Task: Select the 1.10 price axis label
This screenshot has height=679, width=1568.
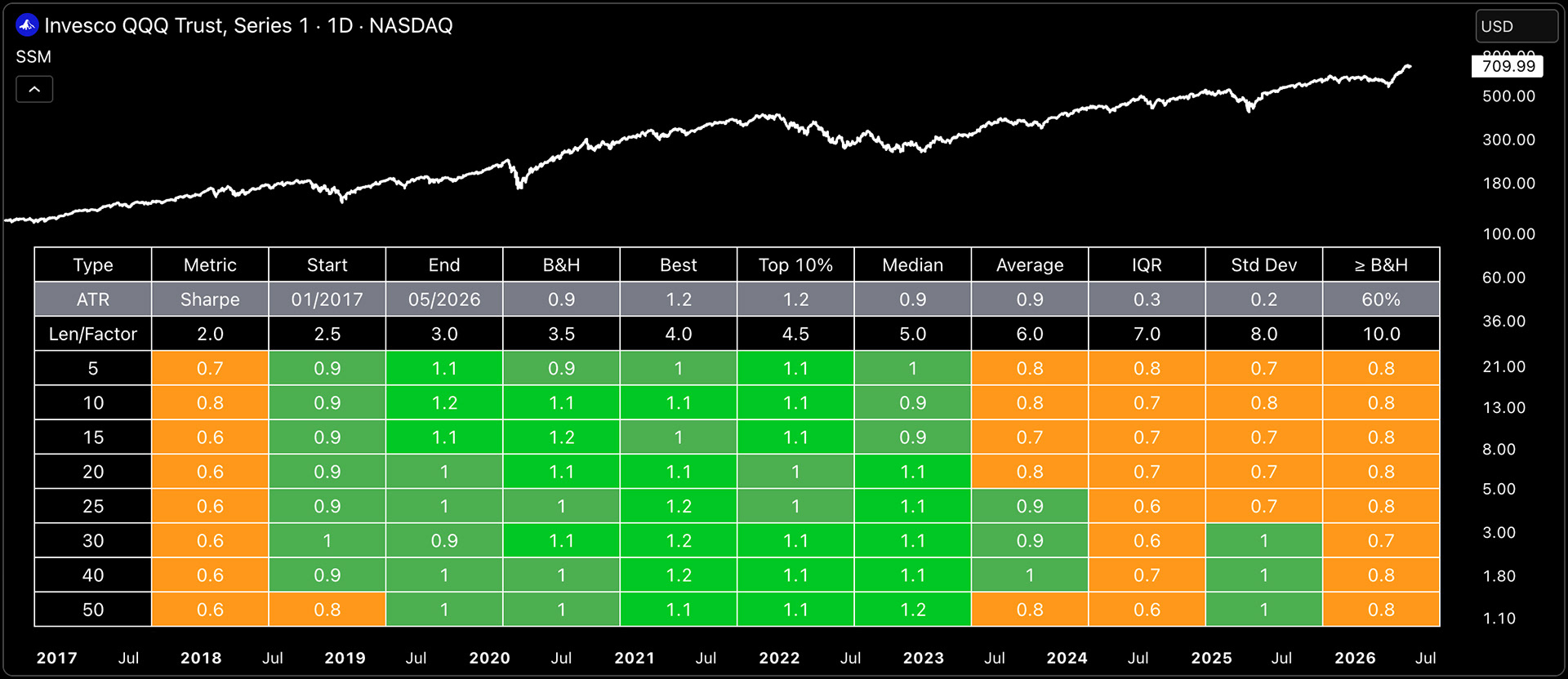Action: [x=1499, y=619]
